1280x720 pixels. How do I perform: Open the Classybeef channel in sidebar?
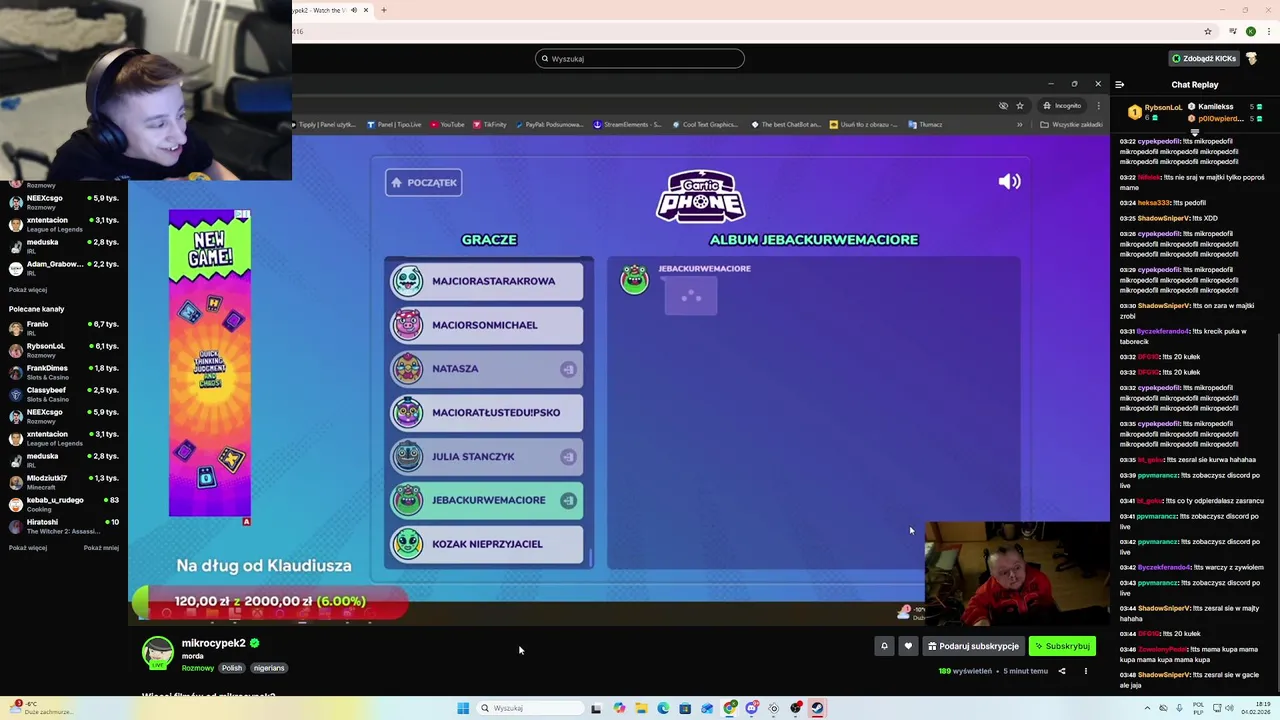[x=64, y=394]
